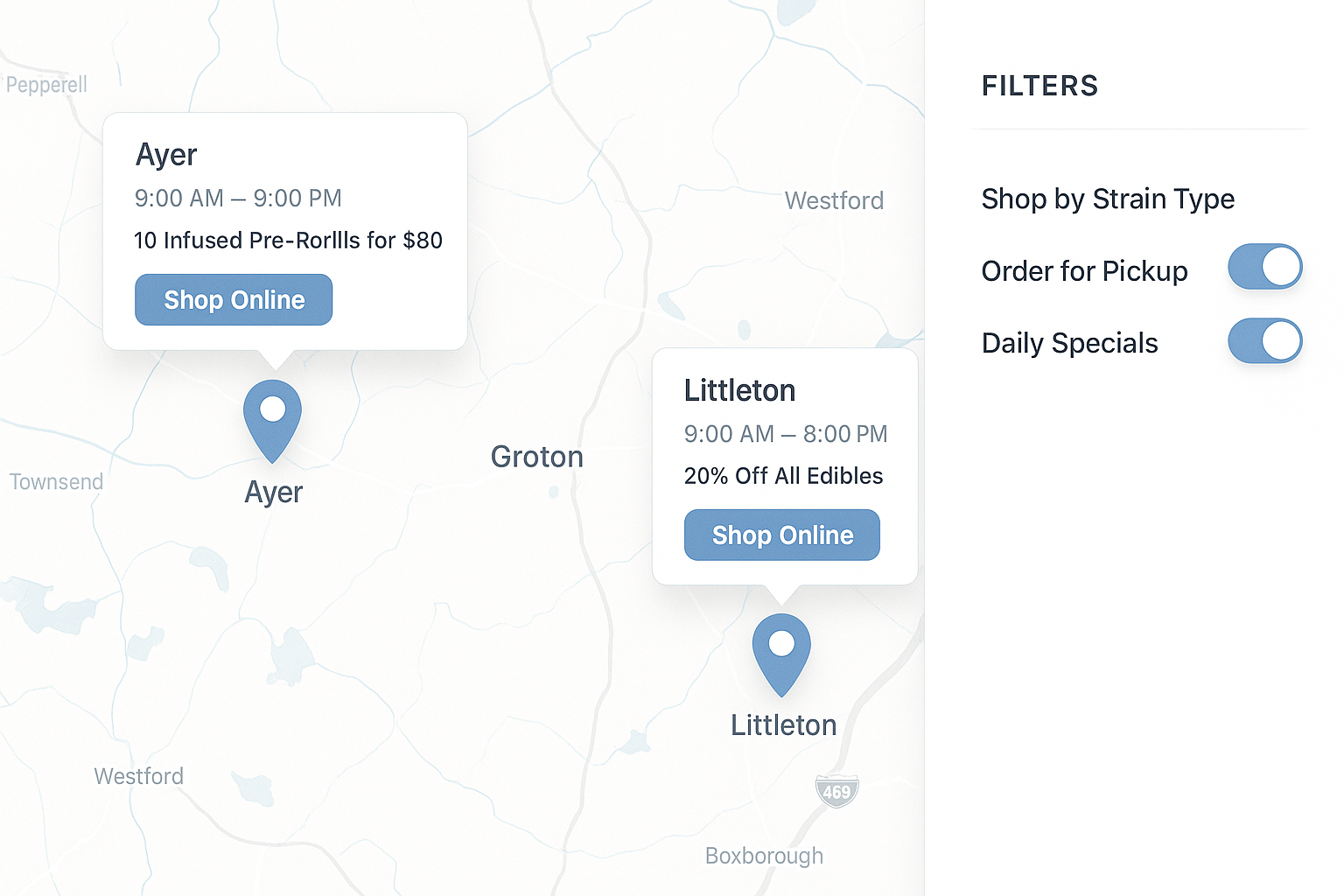Screen dimensions: 1344x896
Task: Click the Westford label near top right
Action: point(834,200)
